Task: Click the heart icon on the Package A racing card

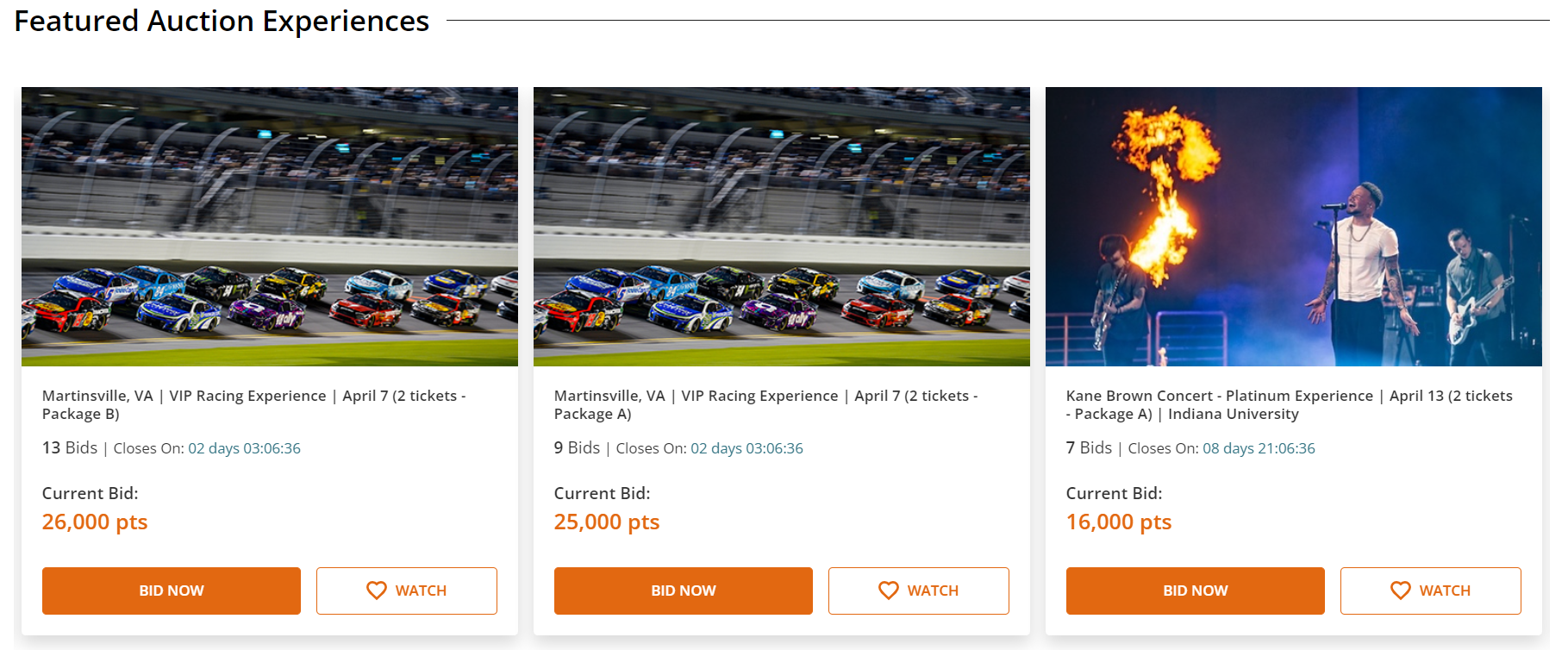Action: click(x=889, y=591)
